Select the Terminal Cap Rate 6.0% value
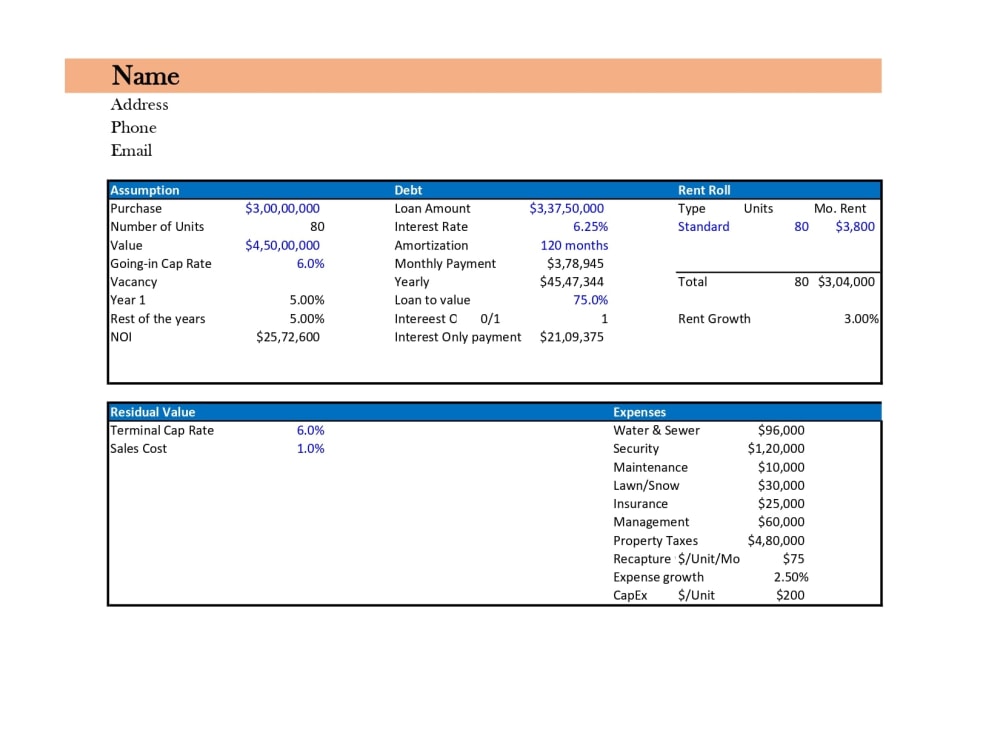Screen dimensions: 1000x750 tap(311, 430)
